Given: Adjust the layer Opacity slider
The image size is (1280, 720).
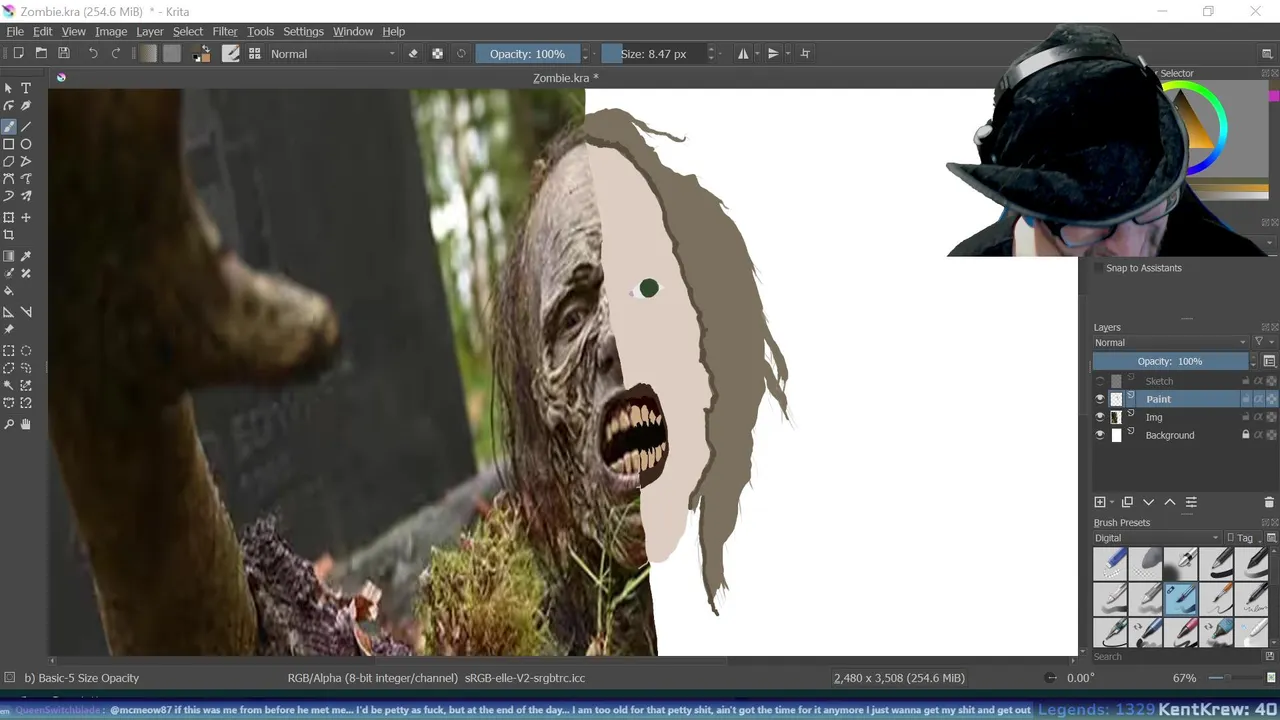Looking at the screenshot, I should 1171,361.
